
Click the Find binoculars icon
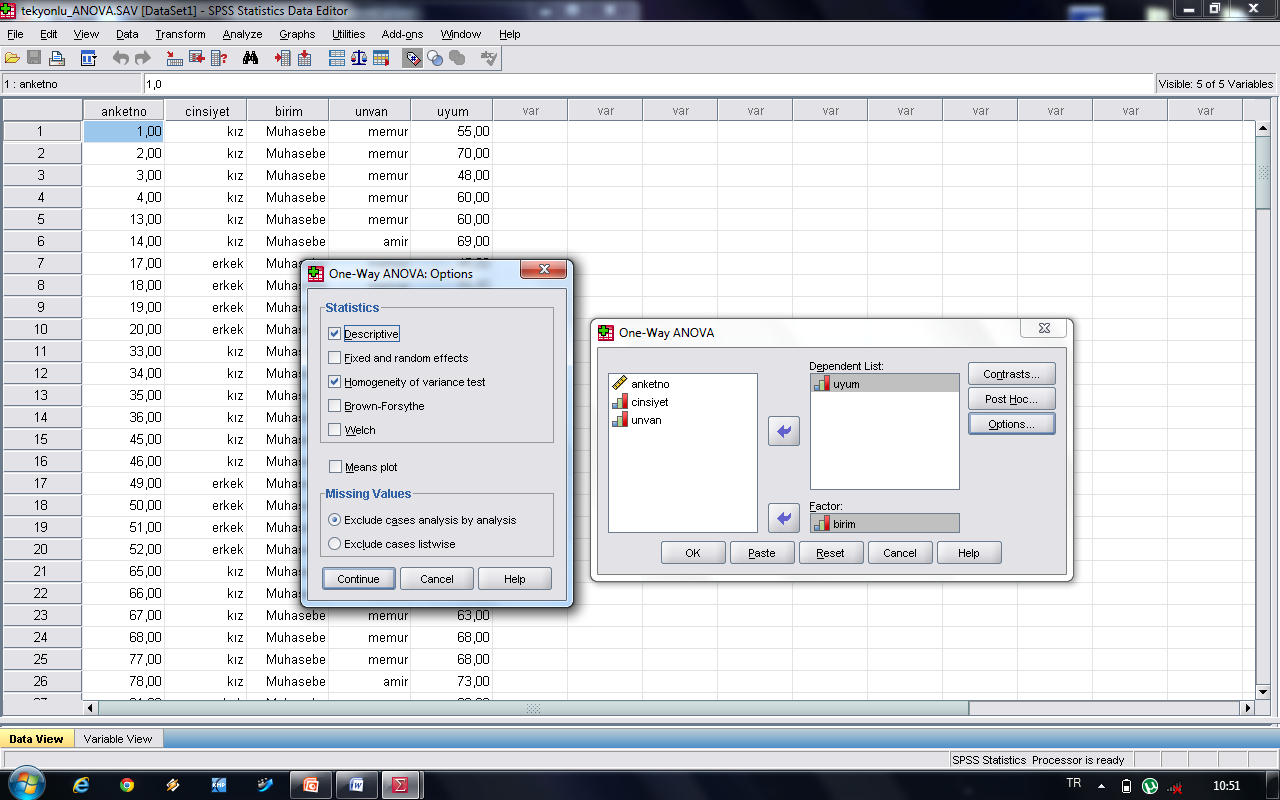pos(251,59)
